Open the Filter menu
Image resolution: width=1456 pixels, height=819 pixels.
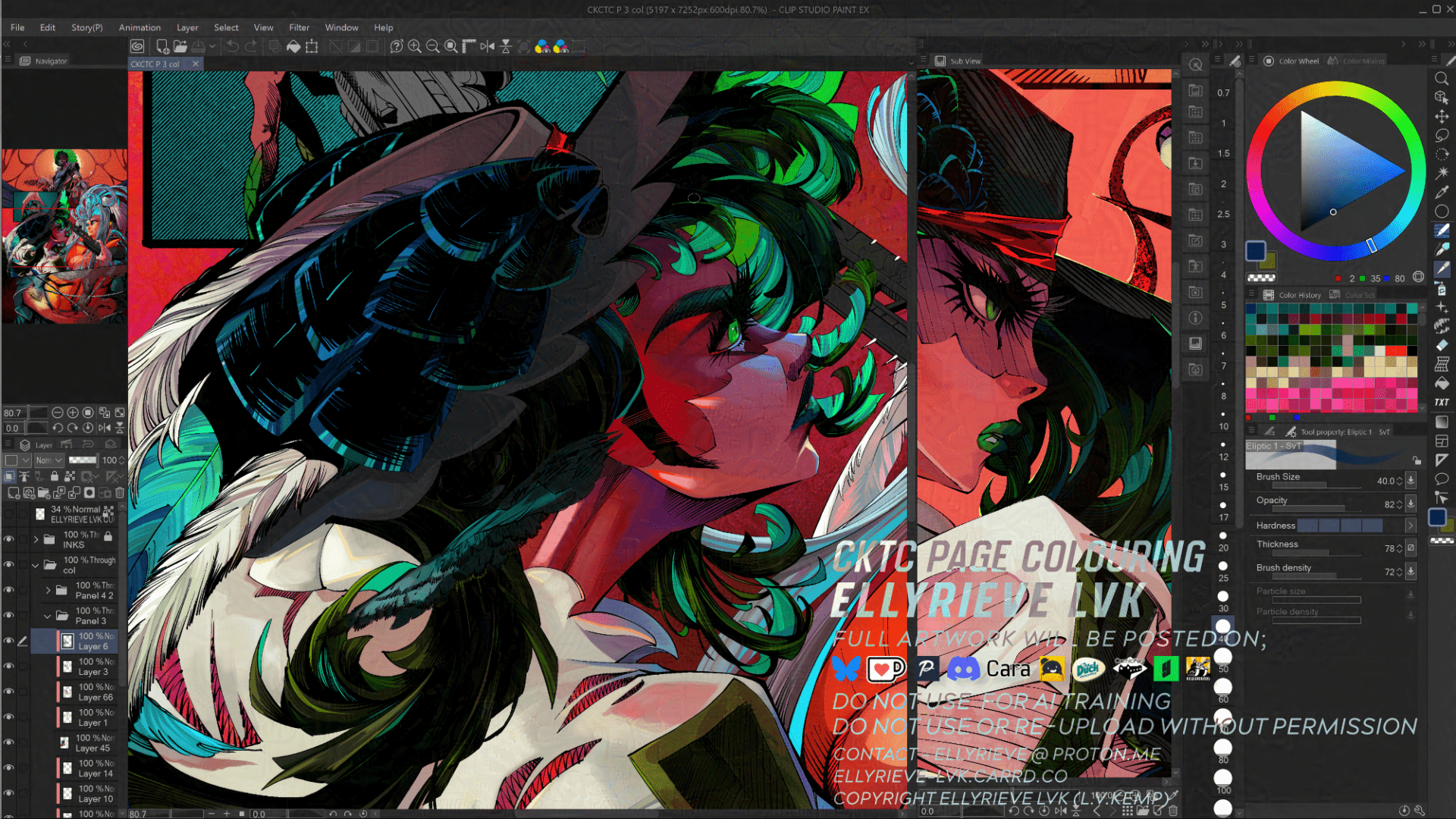(x=299, y=27)
